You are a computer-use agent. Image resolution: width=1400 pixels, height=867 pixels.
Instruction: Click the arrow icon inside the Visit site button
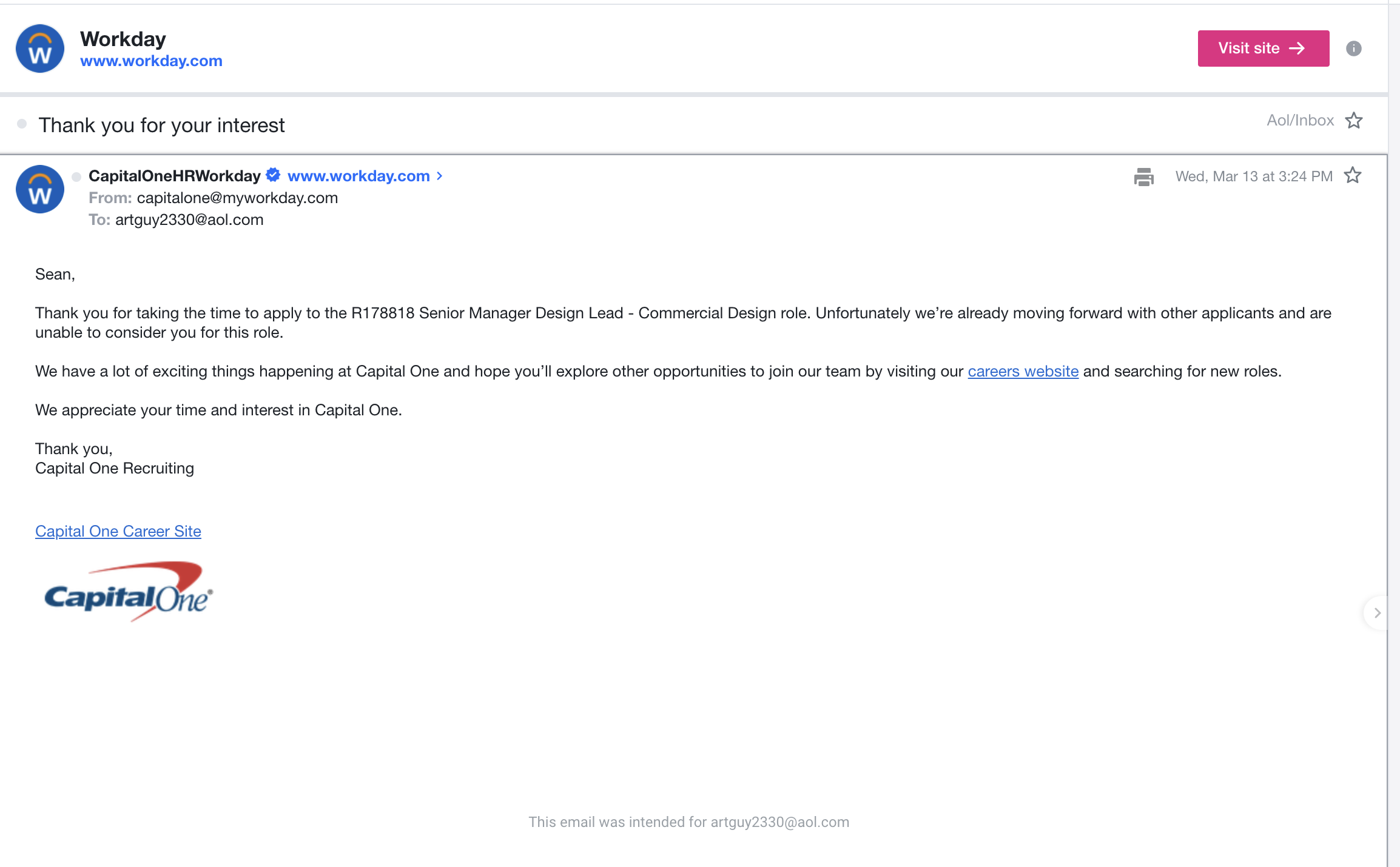coord(1297,48)
